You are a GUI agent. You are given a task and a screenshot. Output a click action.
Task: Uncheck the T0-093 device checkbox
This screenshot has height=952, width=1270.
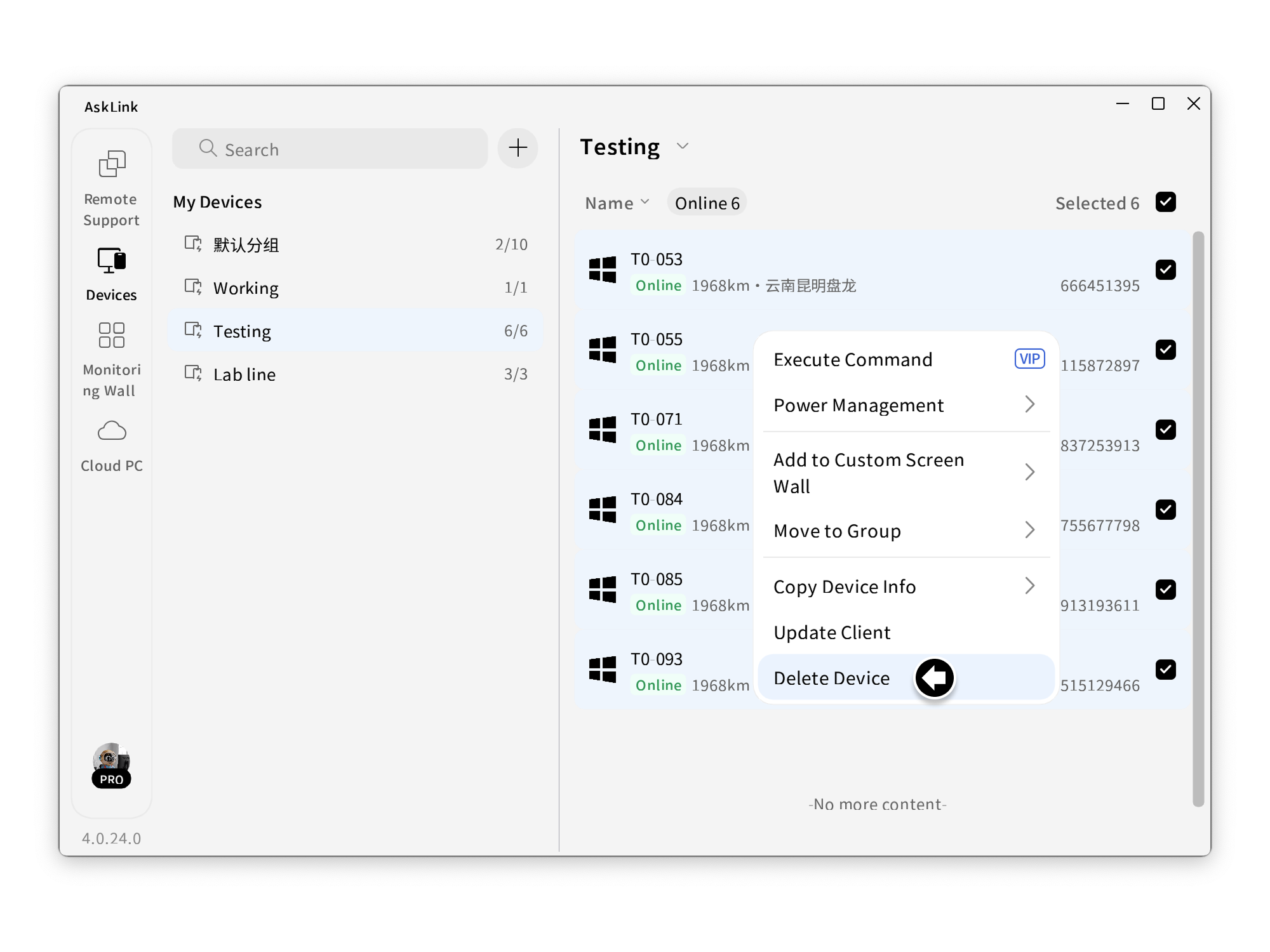[x=1166, y=670]
